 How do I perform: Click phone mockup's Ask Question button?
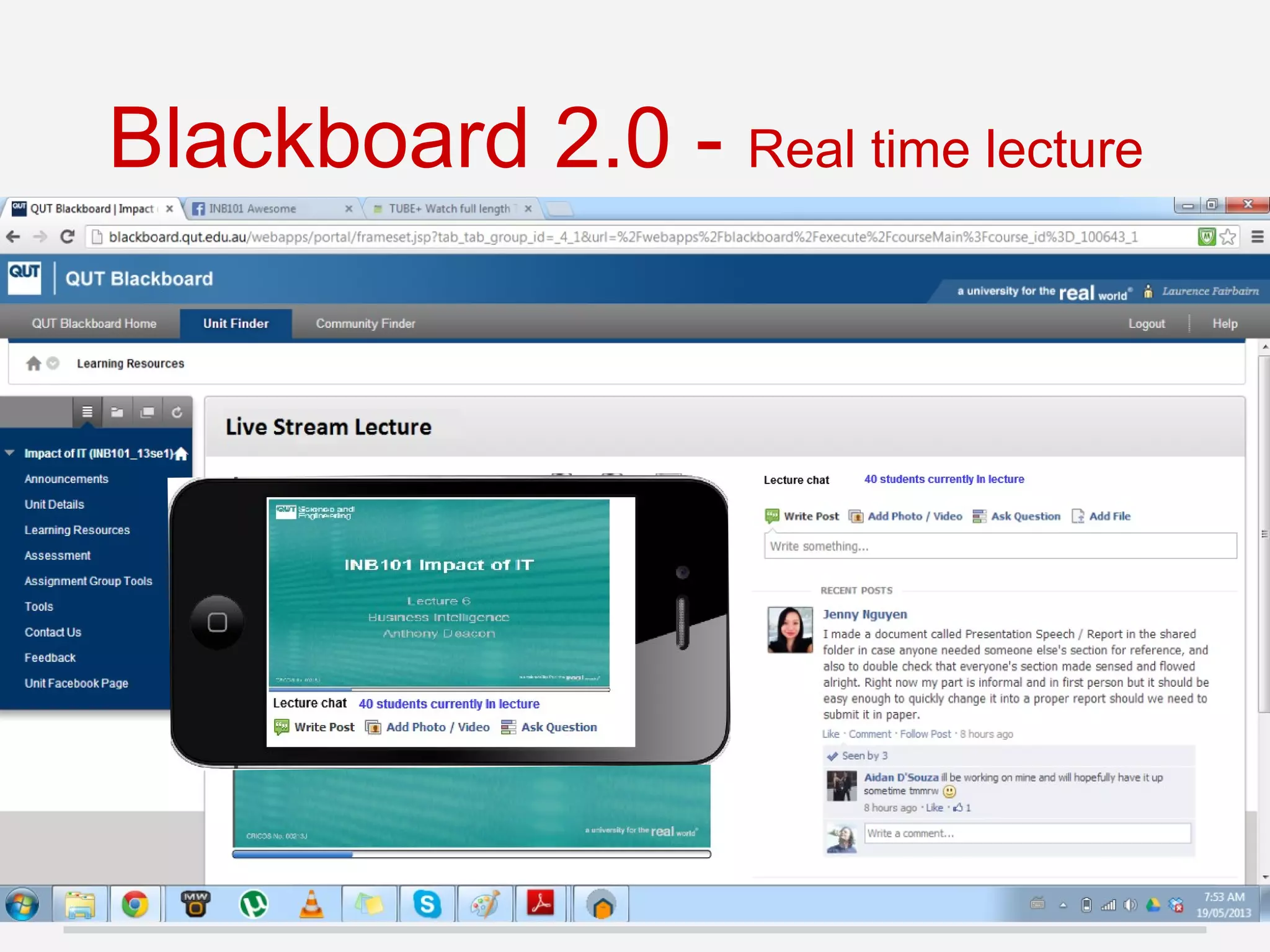(549, 727)
